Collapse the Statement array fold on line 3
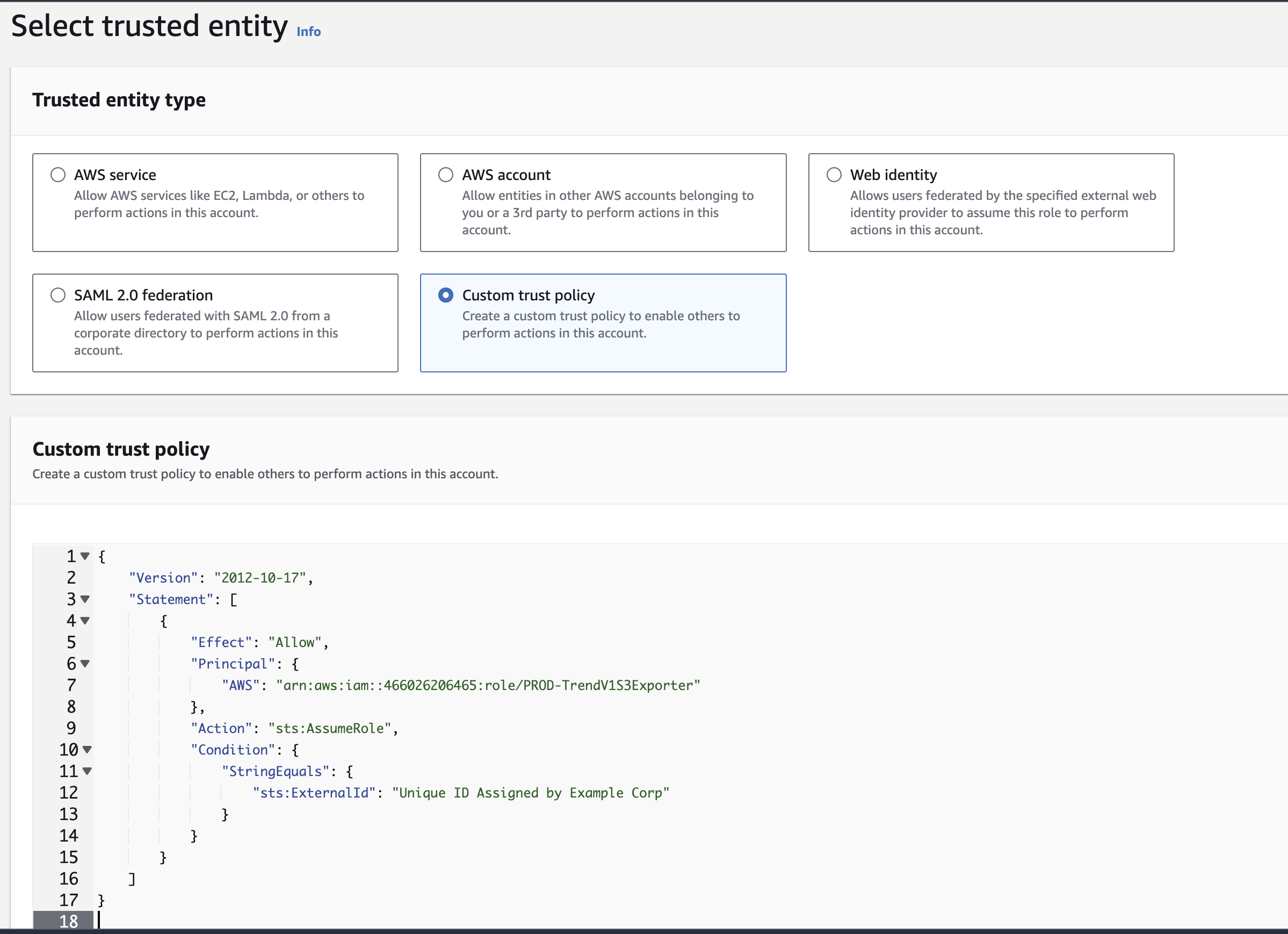The image size is (1288, 934). click(x=85, y=599)
